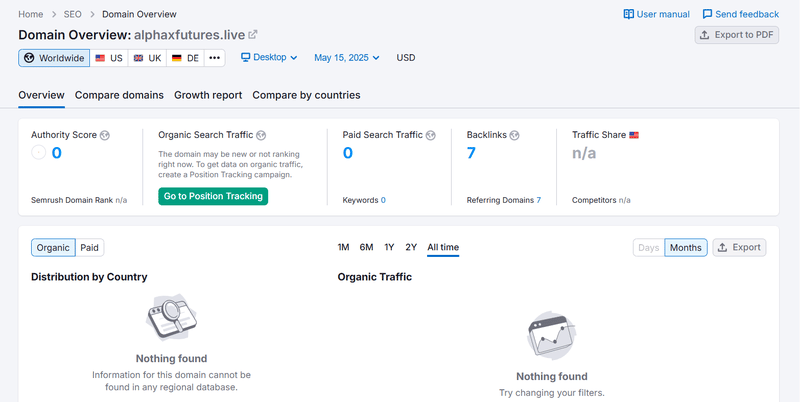Click the Distribution by Country heading
This screenshot has height=402, width=800.
point(89,277)
